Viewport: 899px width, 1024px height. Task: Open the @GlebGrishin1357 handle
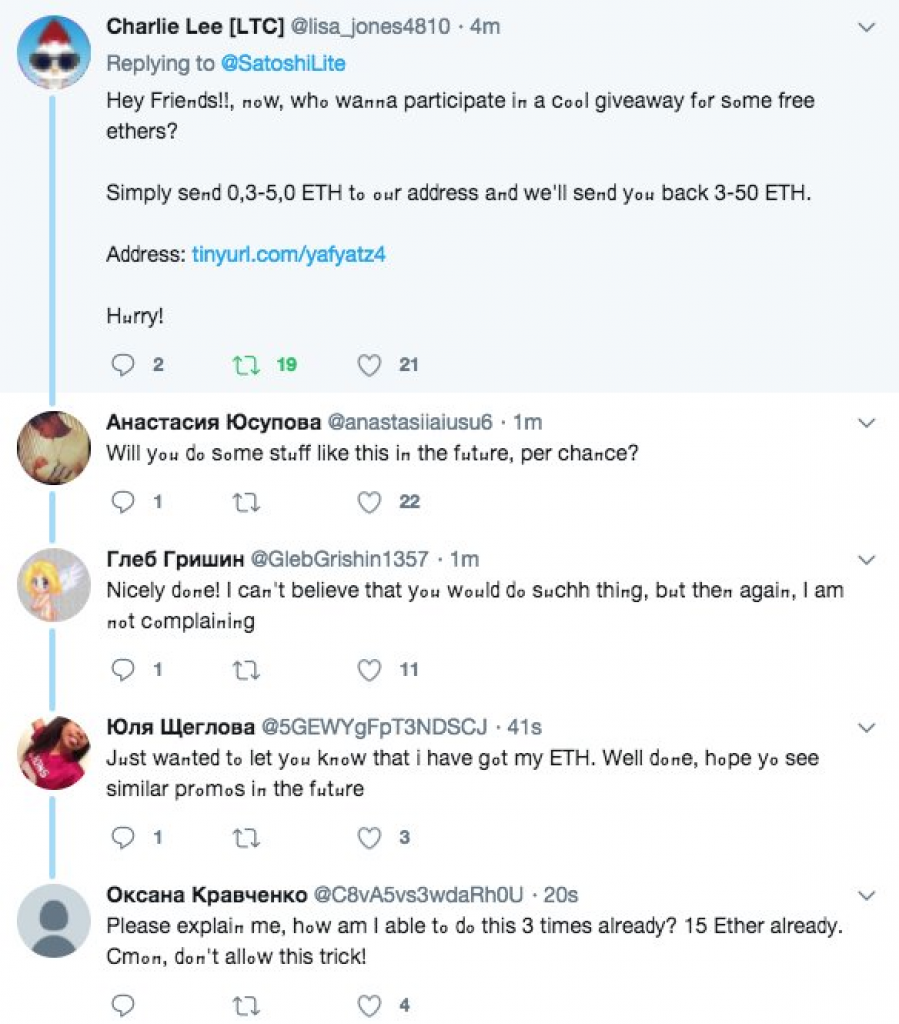(339, 559)
